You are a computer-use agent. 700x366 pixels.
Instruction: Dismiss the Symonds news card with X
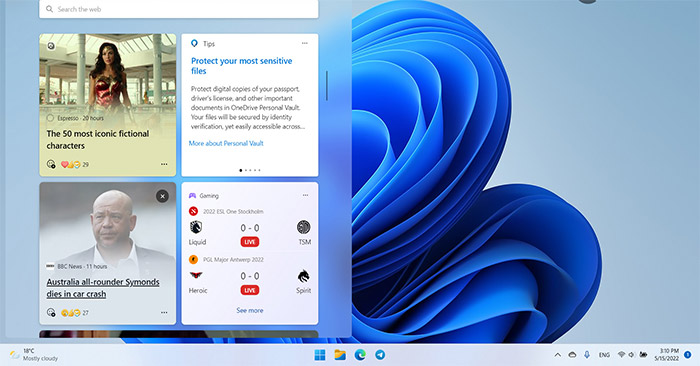click(x=162, y=196)
